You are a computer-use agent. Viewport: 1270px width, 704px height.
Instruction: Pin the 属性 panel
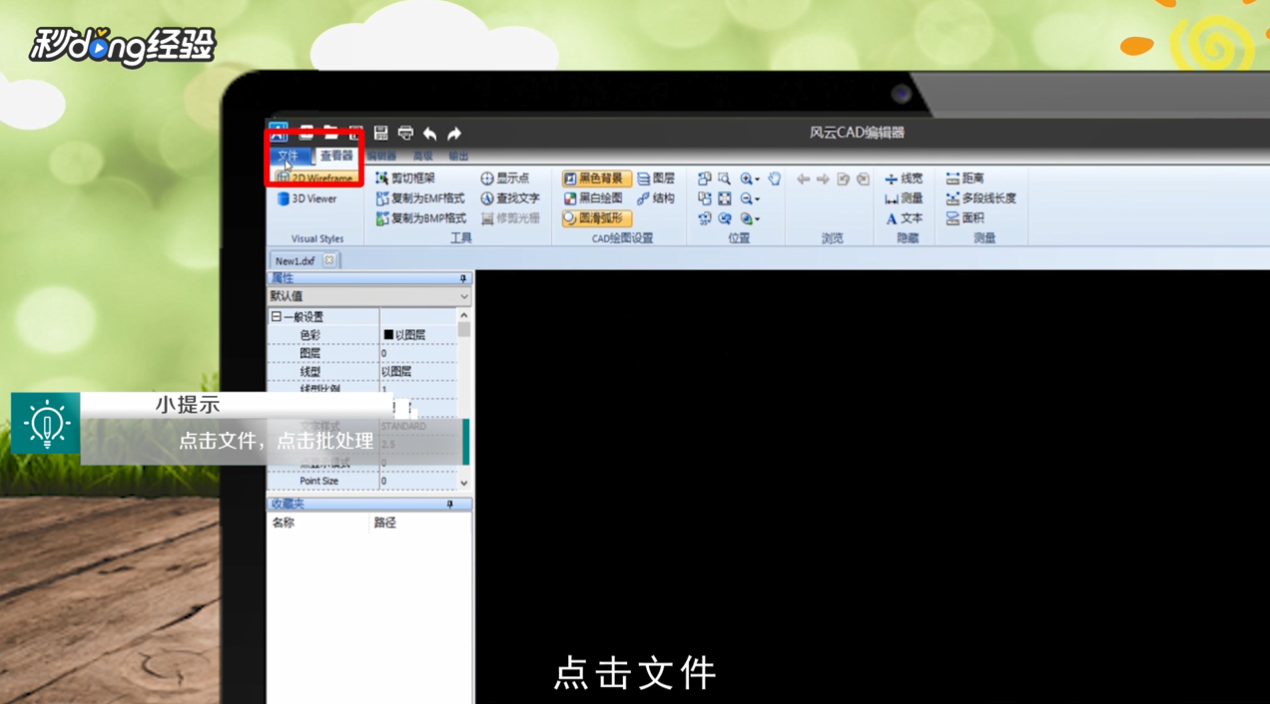click(463, 278)
